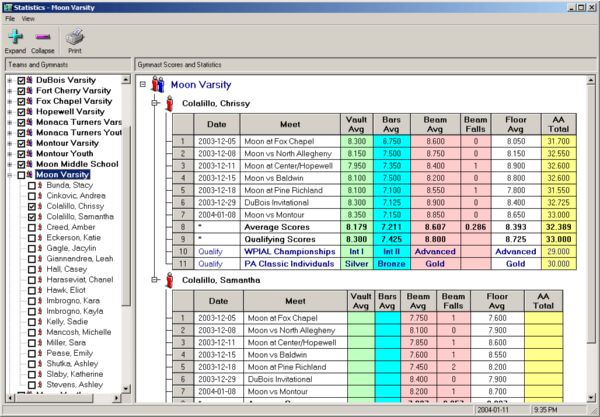Expand the Monaca Turners Yout tree node
Viewport: 600px width, 417px height.
point(10,133)
